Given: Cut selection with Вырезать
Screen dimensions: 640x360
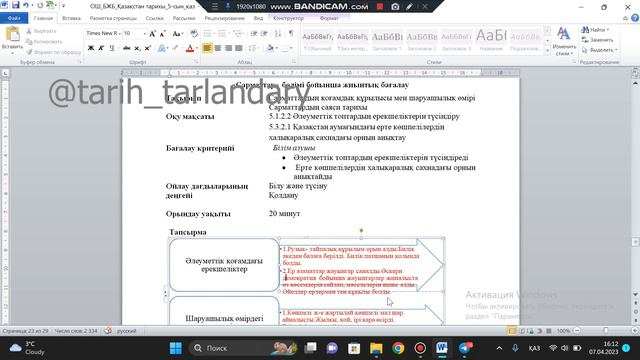Looking at the screenshot, I should [41, 31].
